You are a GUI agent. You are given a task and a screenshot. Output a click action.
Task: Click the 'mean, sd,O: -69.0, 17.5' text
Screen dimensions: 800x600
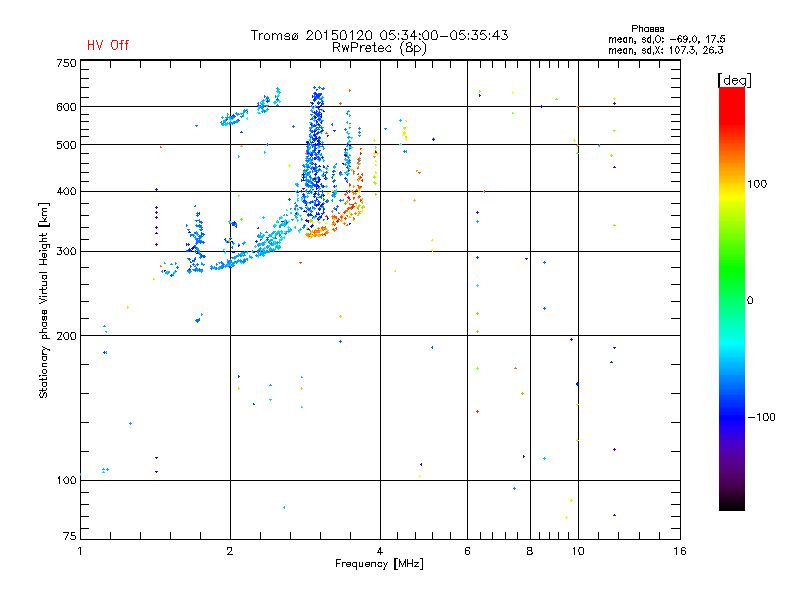666,39
